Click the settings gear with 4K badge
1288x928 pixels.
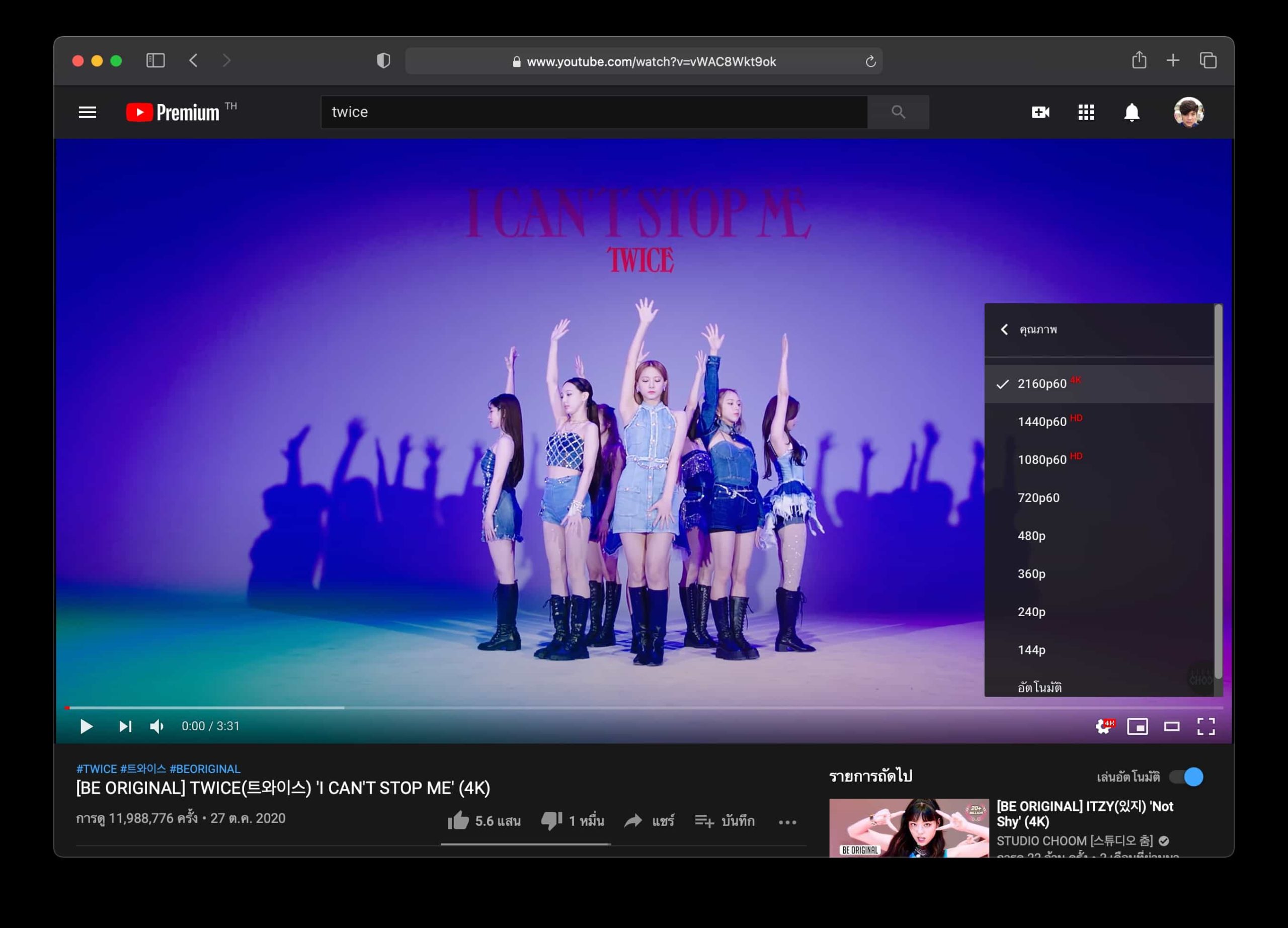coord(1104,726)
